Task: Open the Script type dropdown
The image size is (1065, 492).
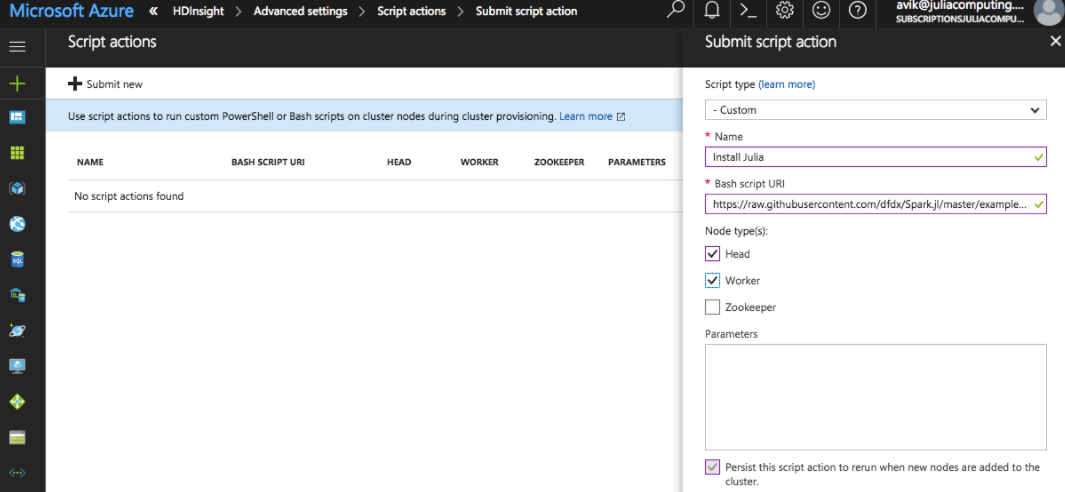Action: pos(876,109)
